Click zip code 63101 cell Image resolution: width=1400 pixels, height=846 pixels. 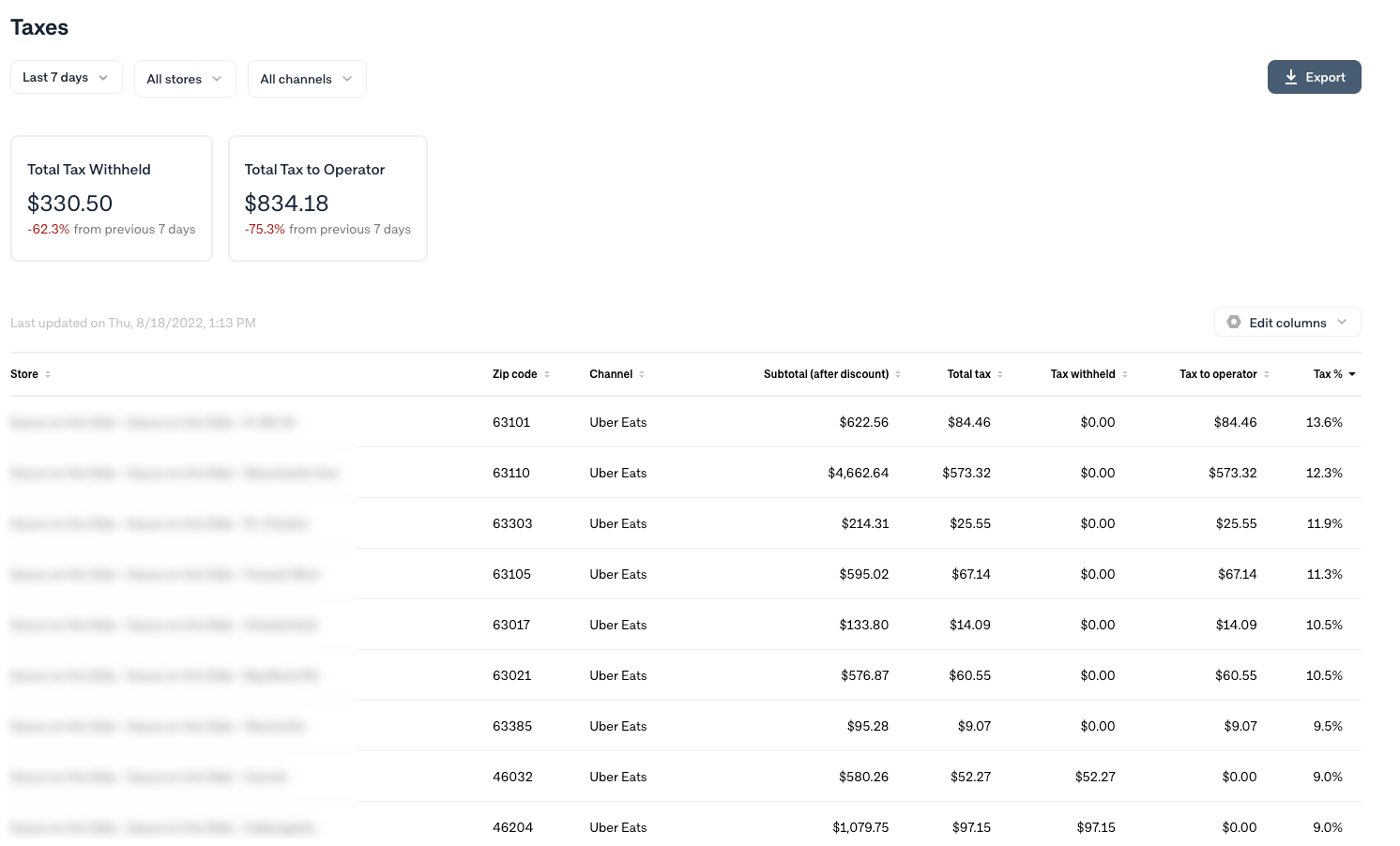pyautogui.click(x=511, y=422)
